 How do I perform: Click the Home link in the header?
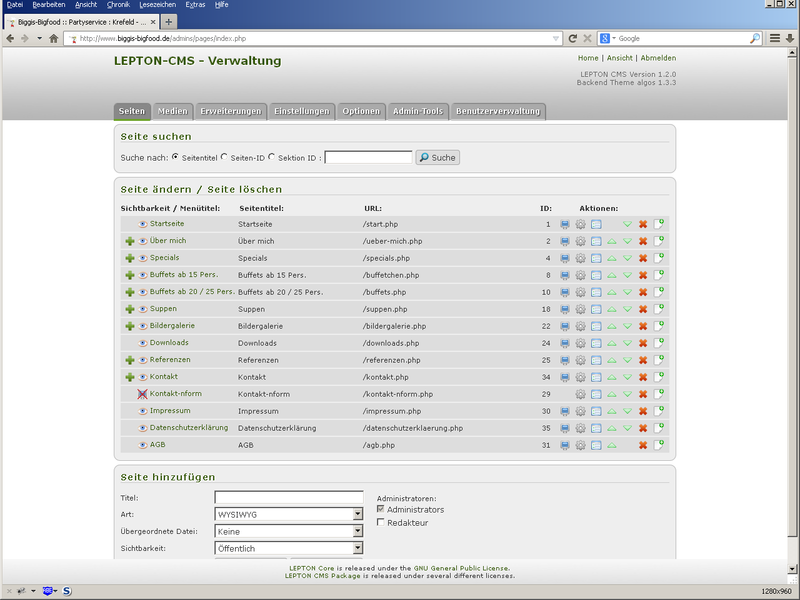[x=588, y=58]
